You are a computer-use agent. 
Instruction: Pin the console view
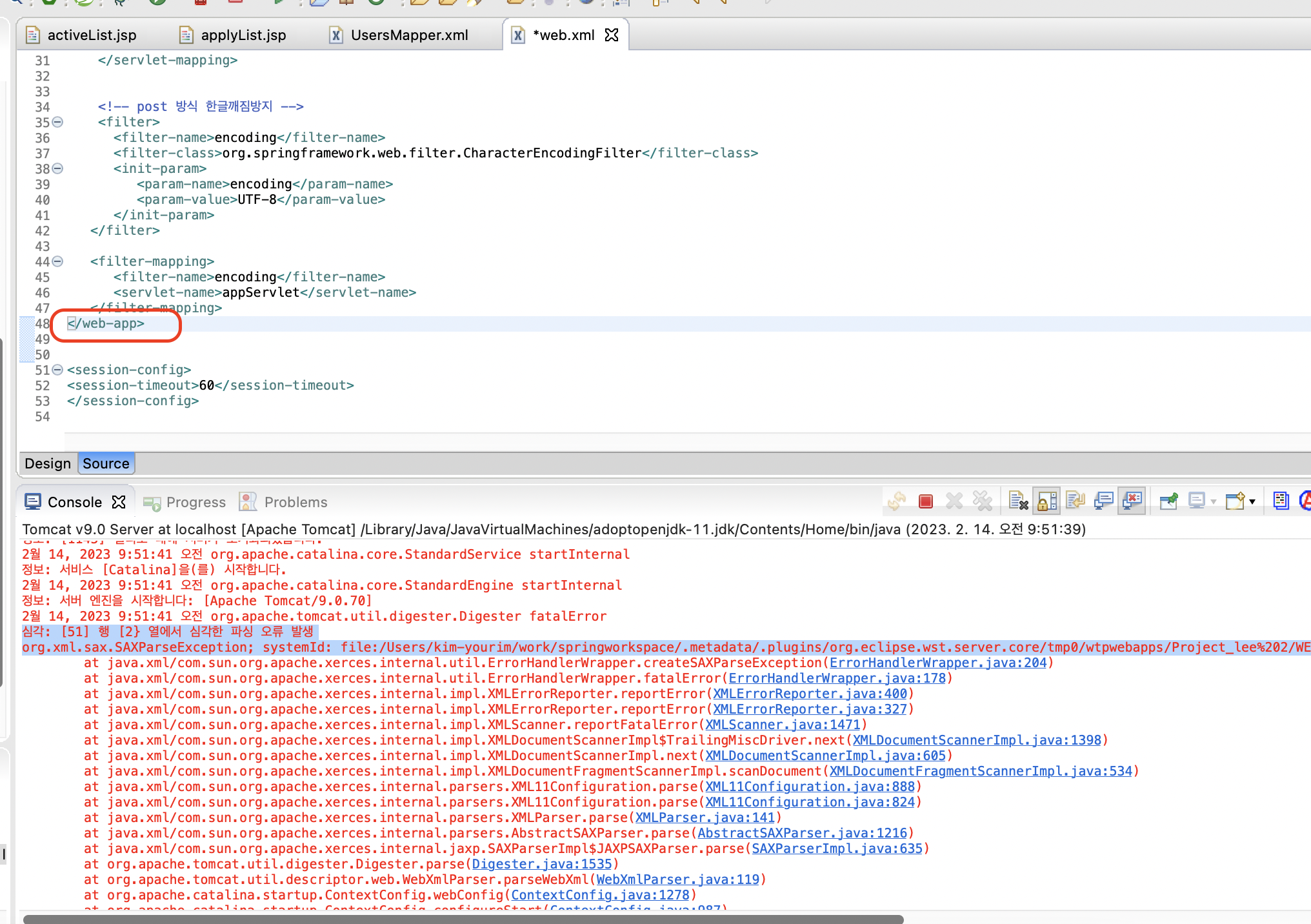click(1168, 501)
